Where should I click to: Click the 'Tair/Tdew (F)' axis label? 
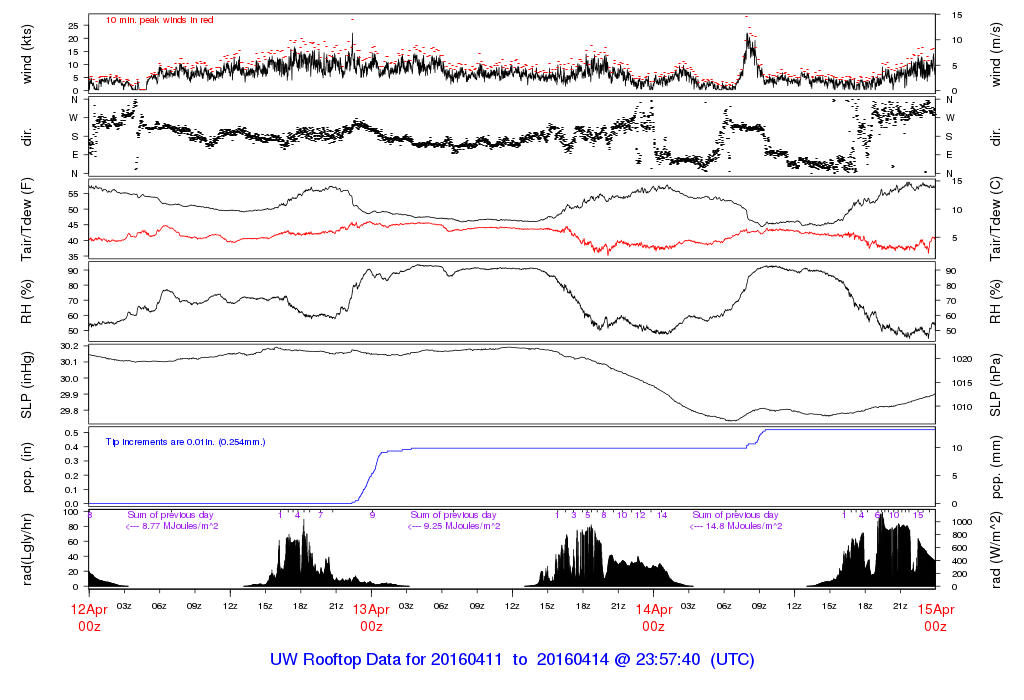(x=26, y=220)
